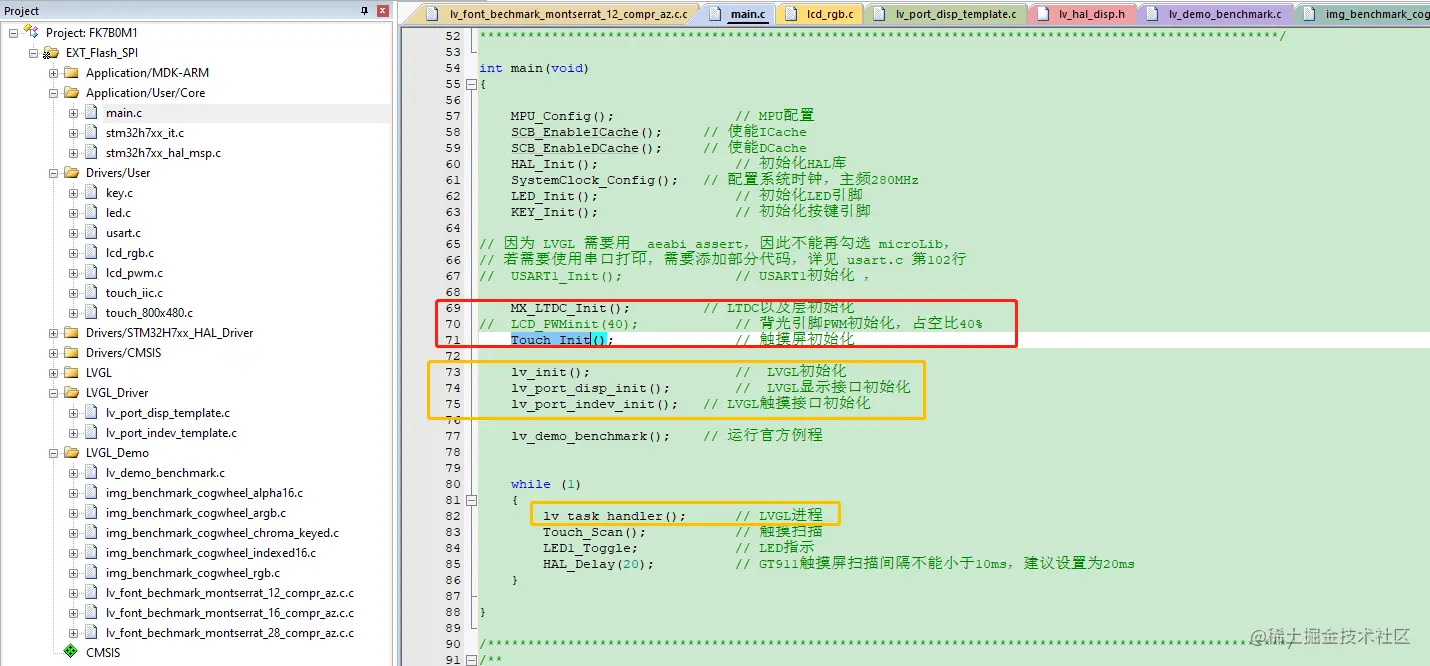Click the file icon of key.c
Image resolution: width=1430 pixels, height=666 pixels.
[x=91, y=192]
